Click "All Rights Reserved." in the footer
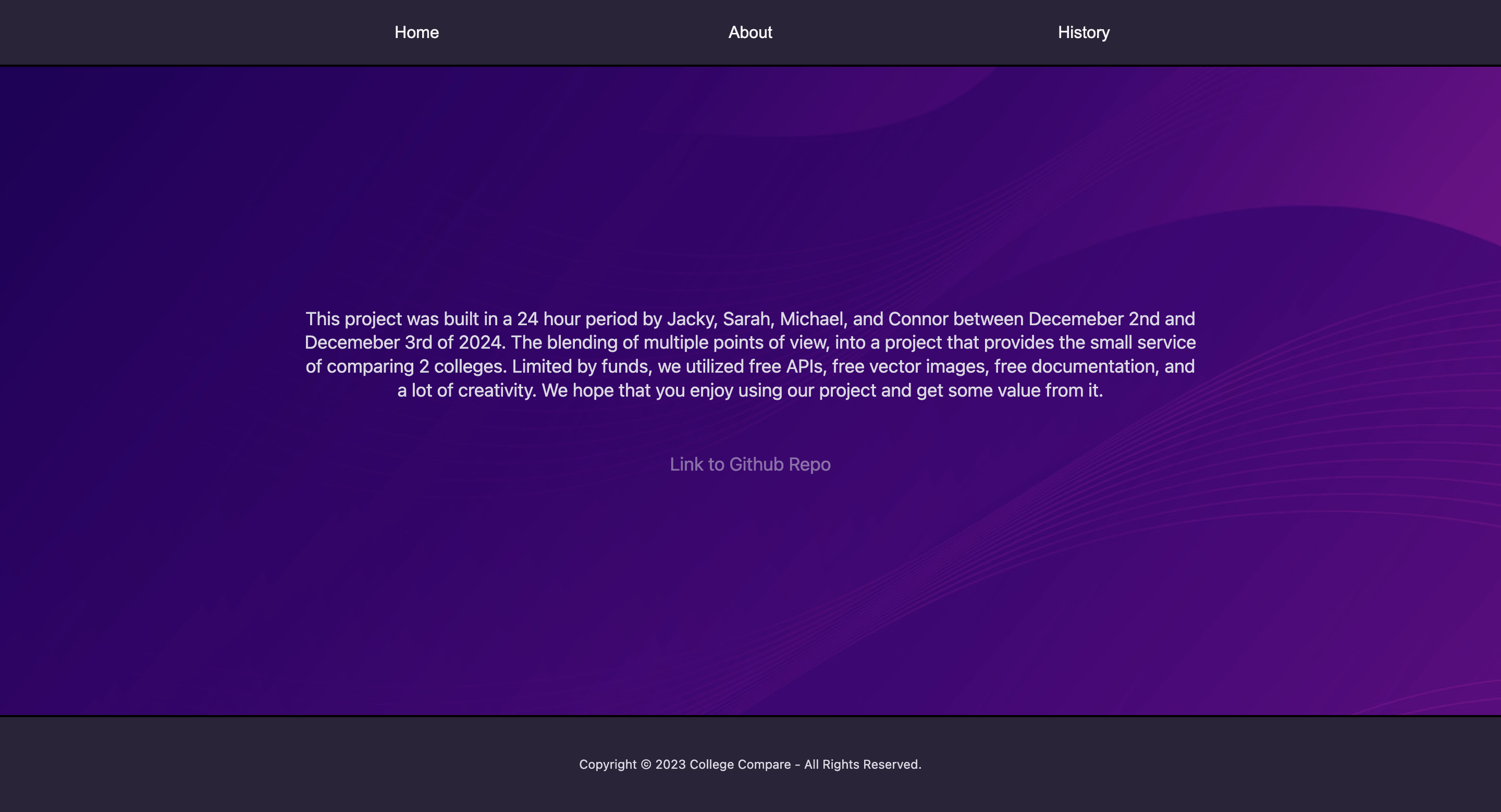The image size is (1501, 812). pyautogui.click(x=863, y=764)
